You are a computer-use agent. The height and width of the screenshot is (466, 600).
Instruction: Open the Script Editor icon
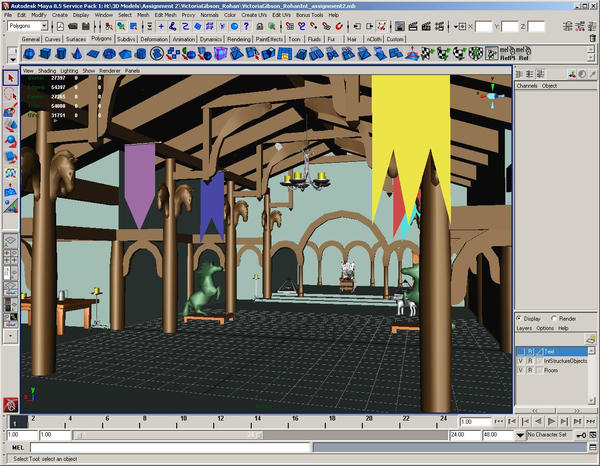click(593, 447)
